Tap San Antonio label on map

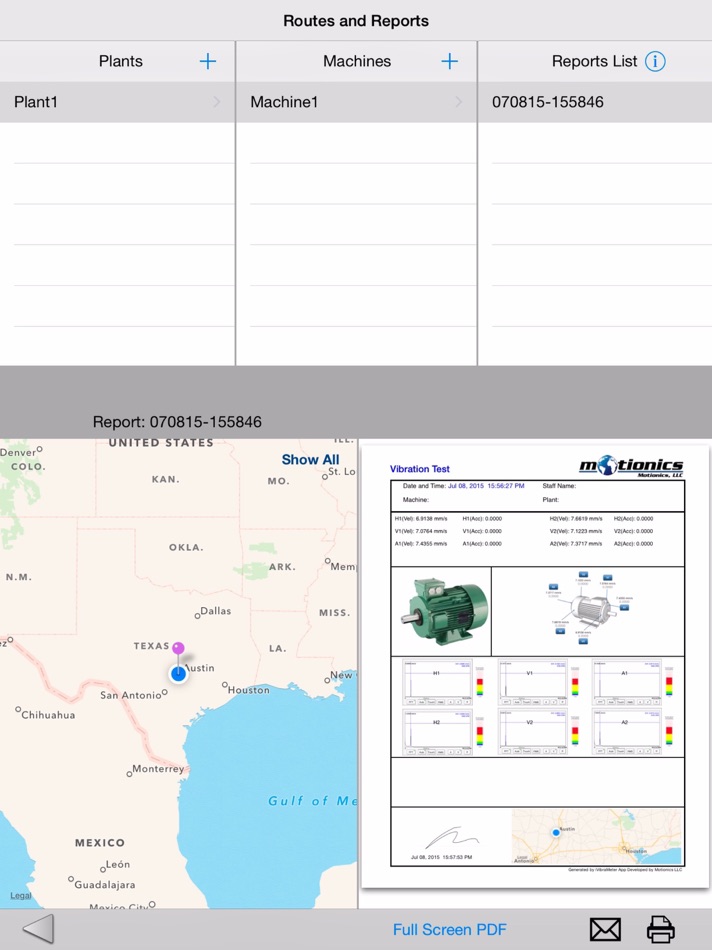coord(131,695)
